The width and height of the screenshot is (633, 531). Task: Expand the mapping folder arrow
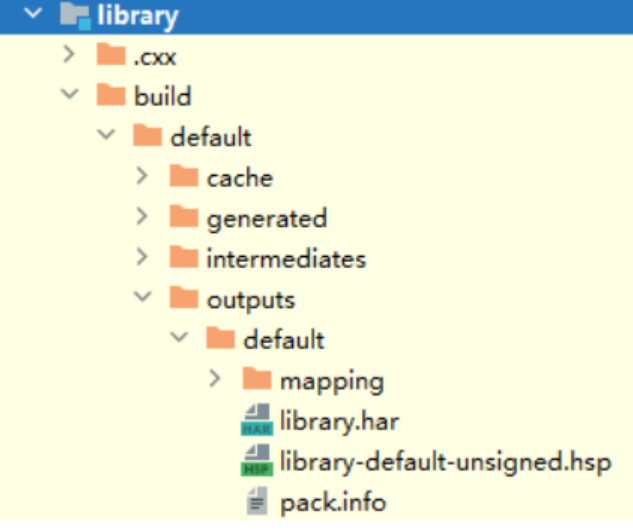pos(216,380)
